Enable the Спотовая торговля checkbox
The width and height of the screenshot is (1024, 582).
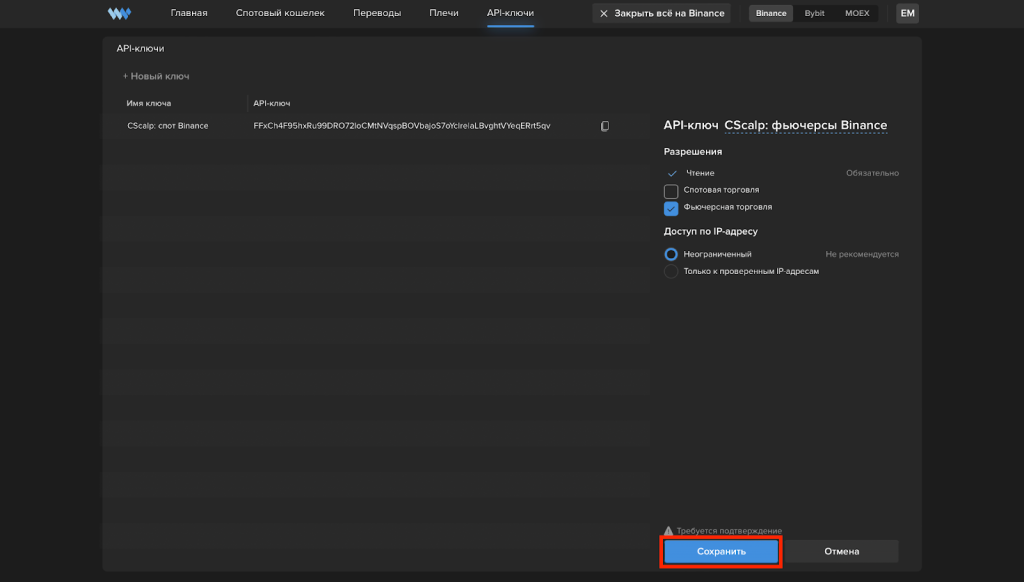pyautogui.click(x=671, y=190)
